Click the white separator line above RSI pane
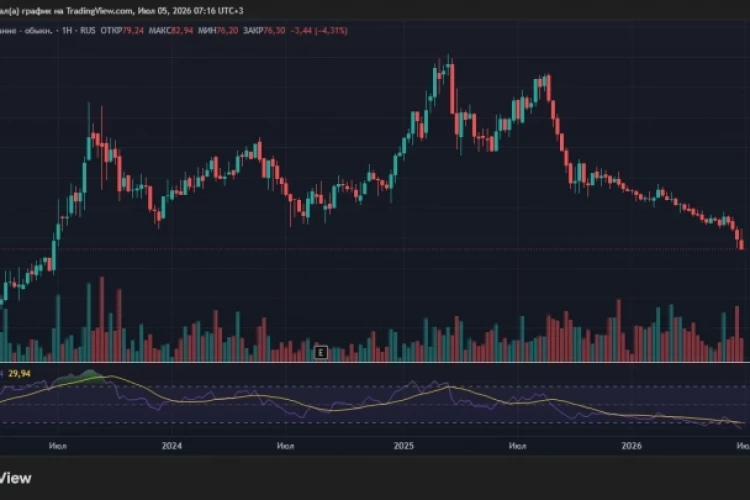 pyautogui.click(x=375, y=363)
